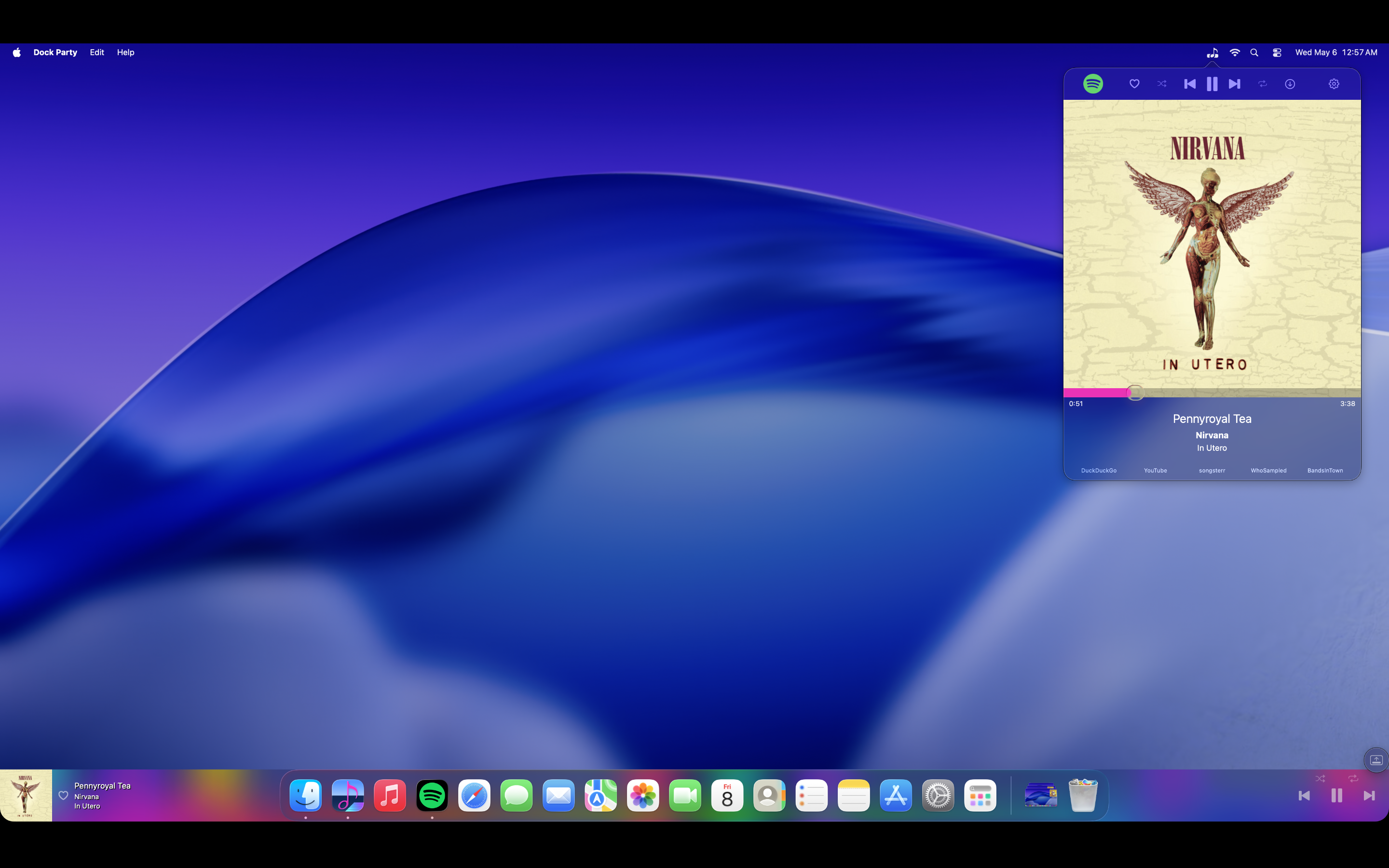Open the screenshots stack in the Dock
The image size is (1389, 868).
(x=1041, y=796)
